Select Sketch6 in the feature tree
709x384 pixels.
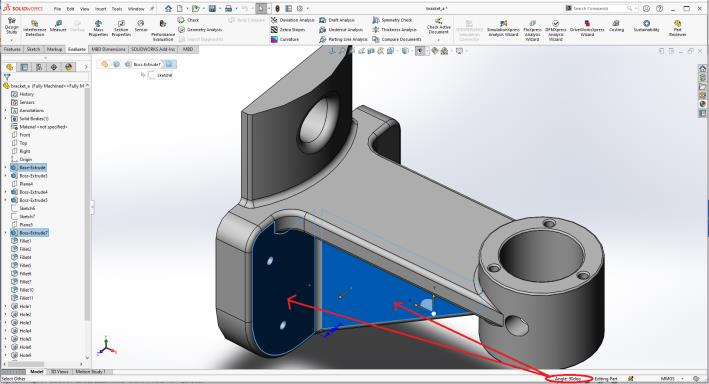(23, 208)
